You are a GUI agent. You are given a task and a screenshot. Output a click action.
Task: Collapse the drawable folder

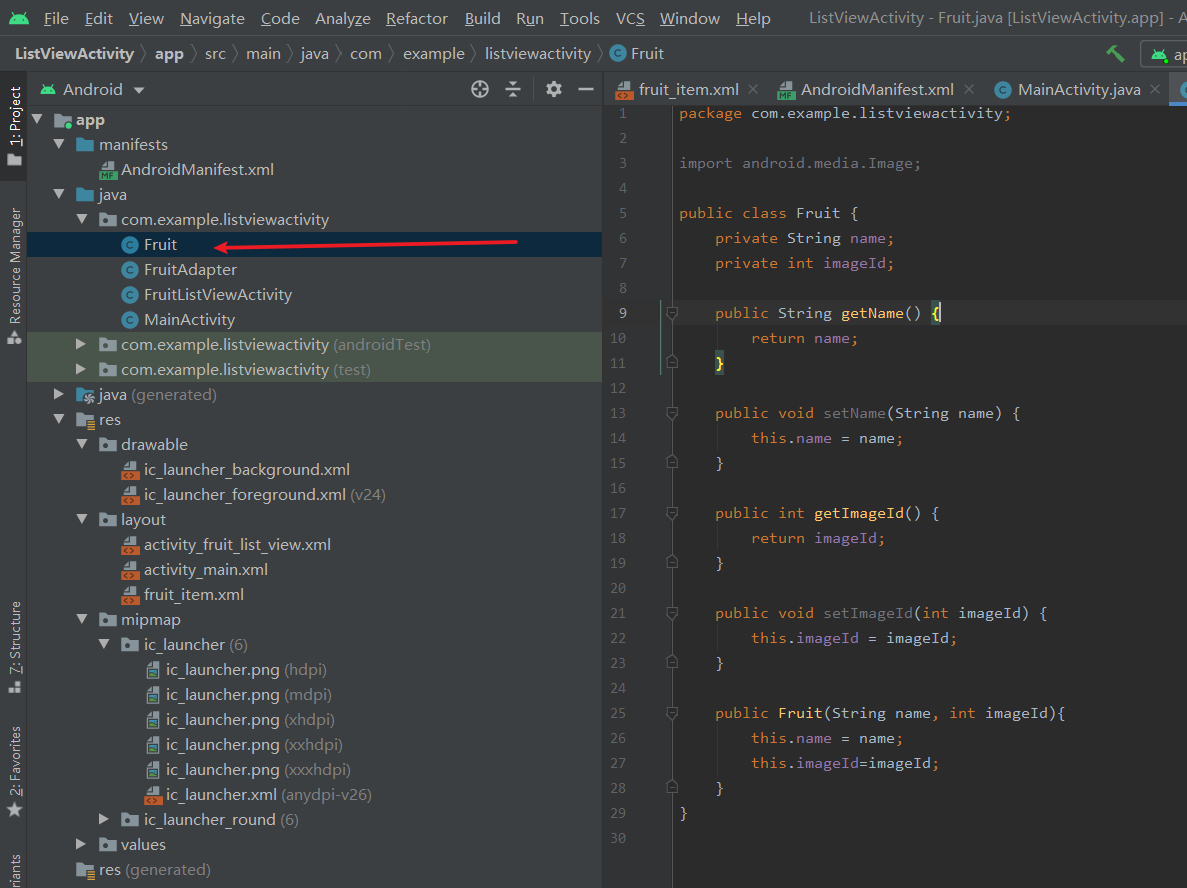point(81,444)
